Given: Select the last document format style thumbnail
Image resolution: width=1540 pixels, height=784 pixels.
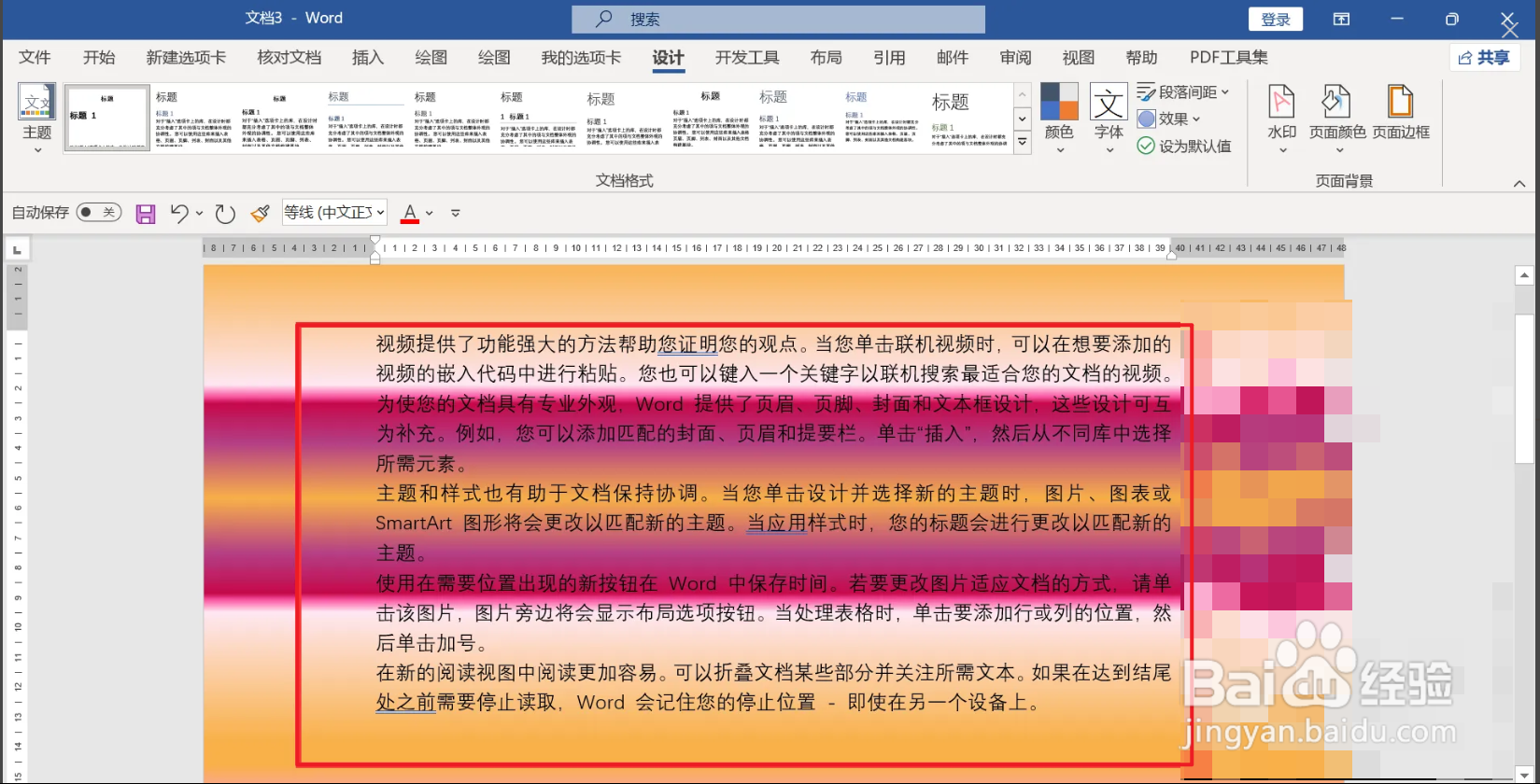Looking at the screenshot, I should [968, 118].
